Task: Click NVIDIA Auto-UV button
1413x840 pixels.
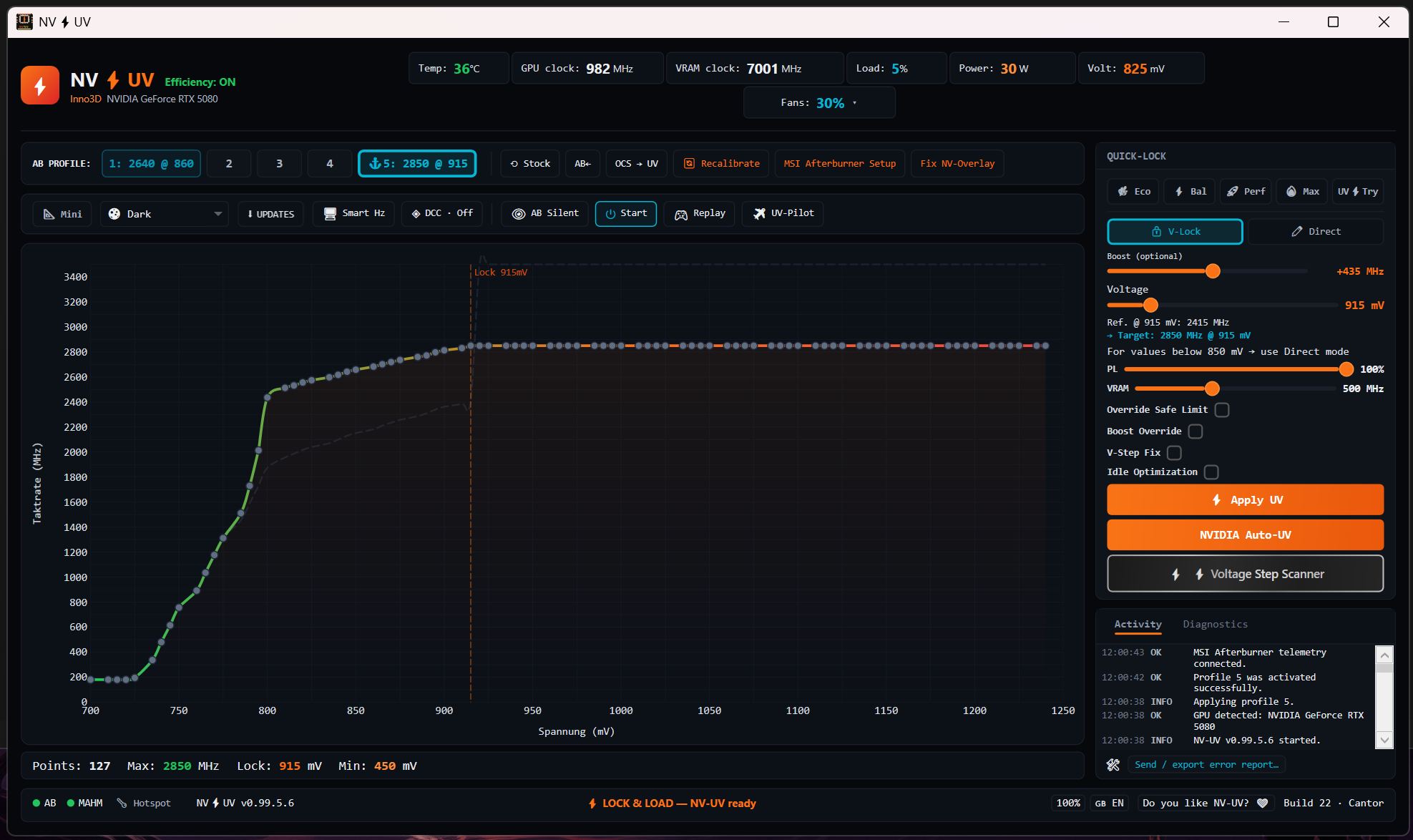Action: point(1246,535)
